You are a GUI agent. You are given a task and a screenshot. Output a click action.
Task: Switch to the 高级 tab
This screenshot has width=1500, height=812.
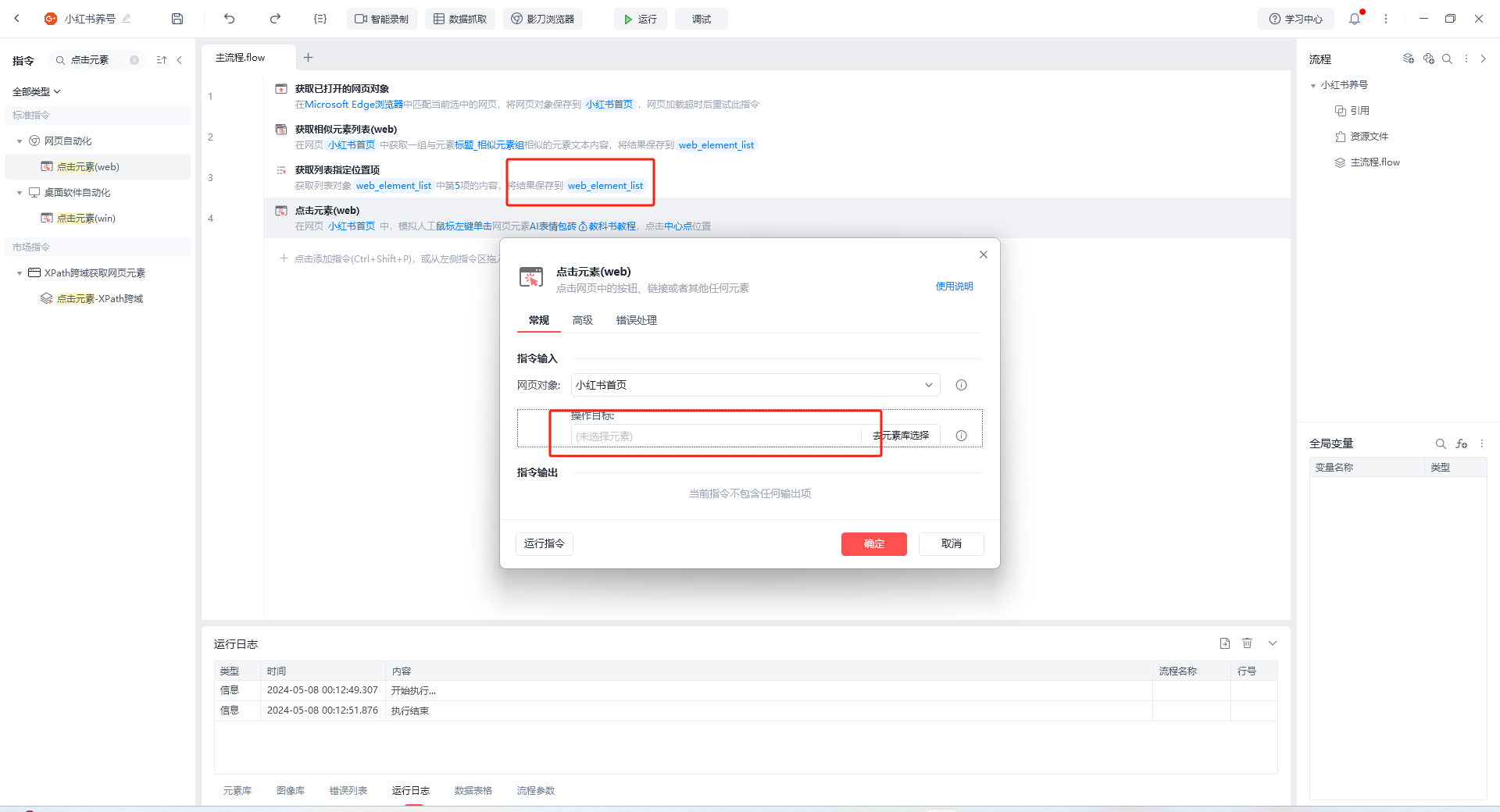pyautogui.click(x=583, y=320)
